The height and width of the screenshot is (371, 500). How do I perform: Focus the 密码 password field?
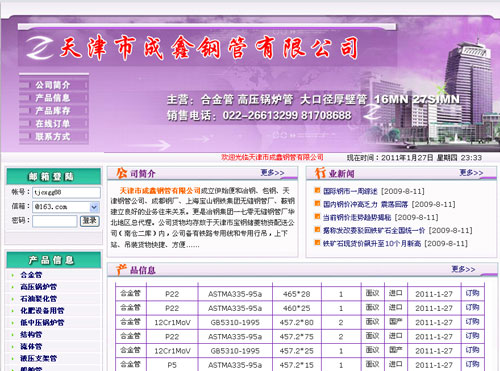click(55, 221)
